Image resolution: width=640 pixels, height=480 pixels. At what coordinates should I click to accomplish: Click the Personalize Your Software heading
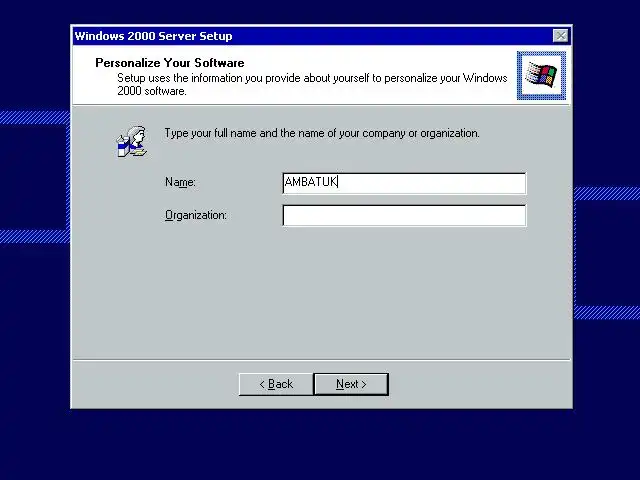point(170,63)
